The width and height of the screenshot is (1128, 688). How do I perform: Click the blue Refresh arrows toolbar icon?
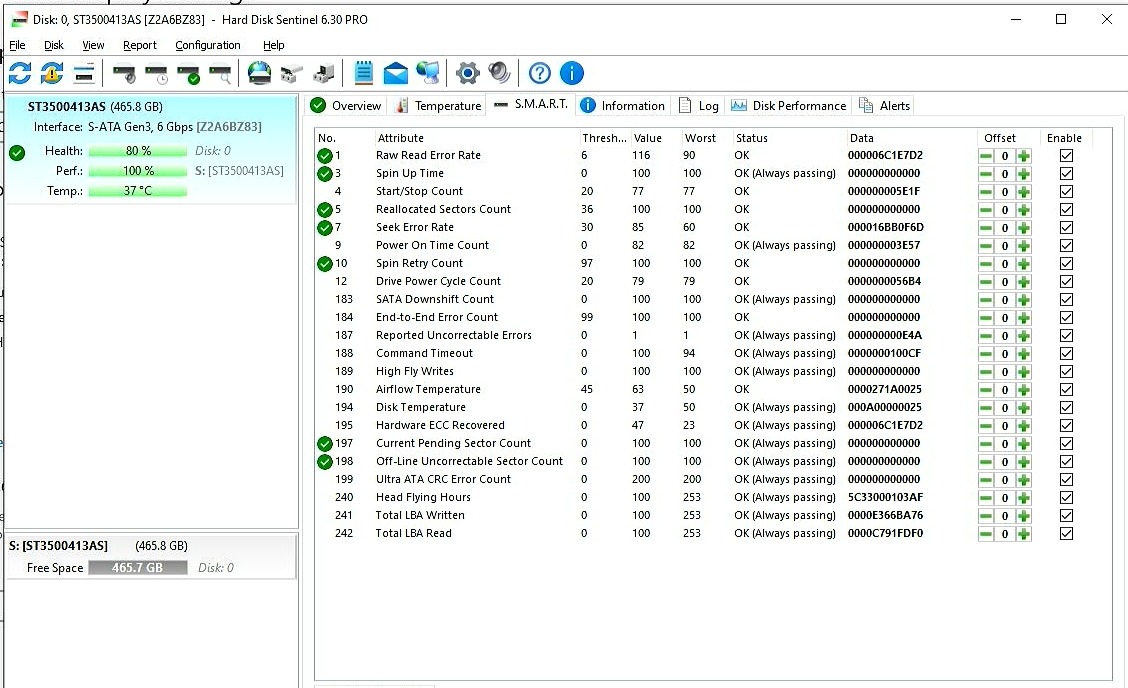pos(20,73)
